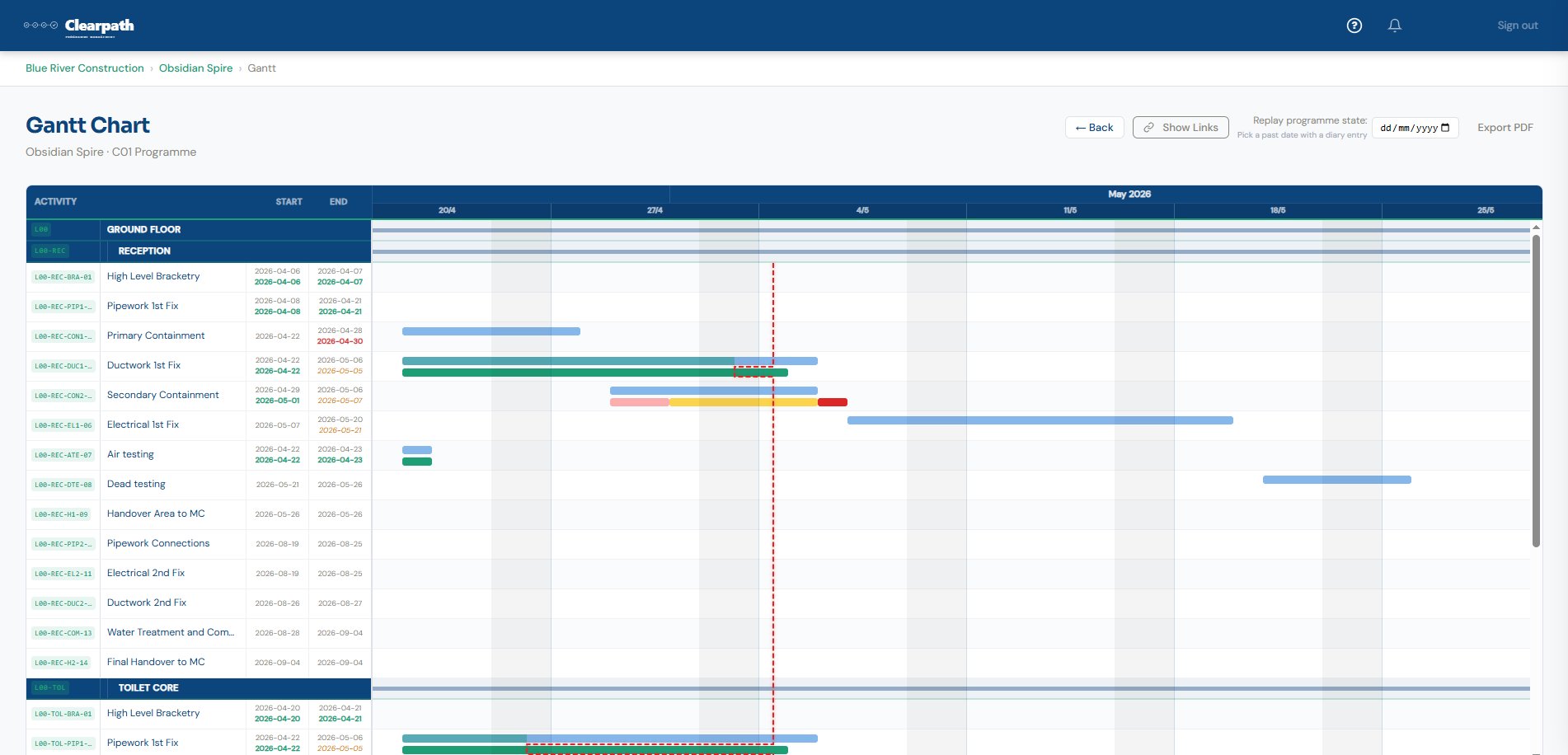Collapse the TOILET CORE section row
Screen dimensions: 1568x755
199,687
